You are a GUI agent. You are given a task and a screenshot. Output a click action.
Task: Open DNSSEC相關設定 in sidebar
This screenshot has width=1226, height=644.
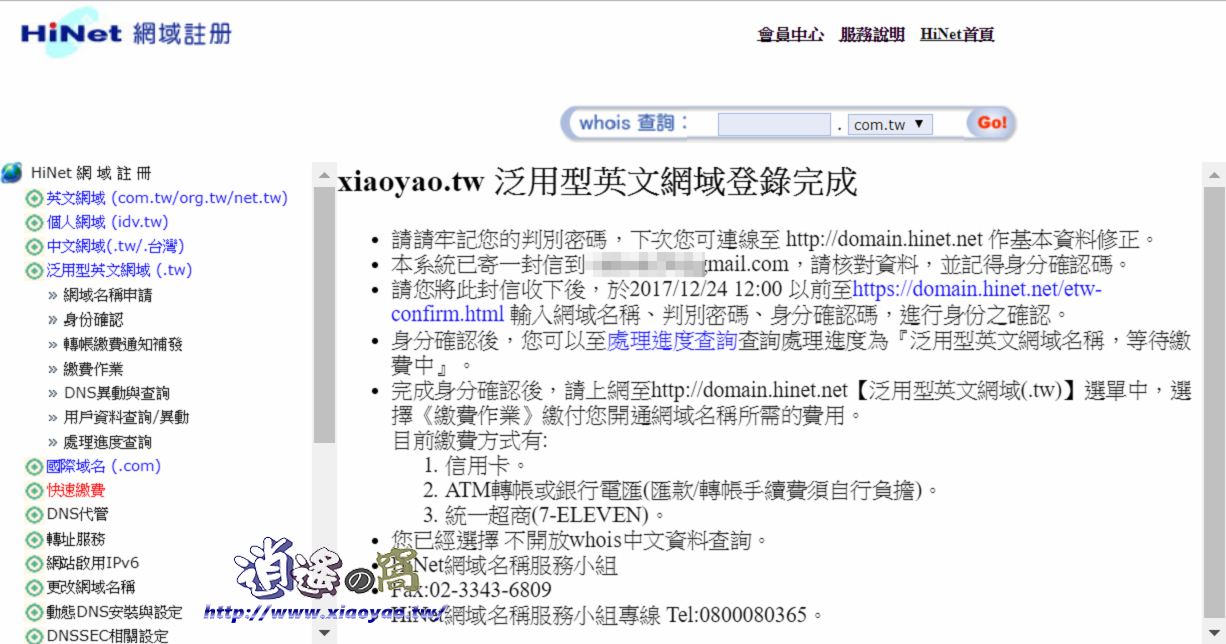[x=107, y=636]
